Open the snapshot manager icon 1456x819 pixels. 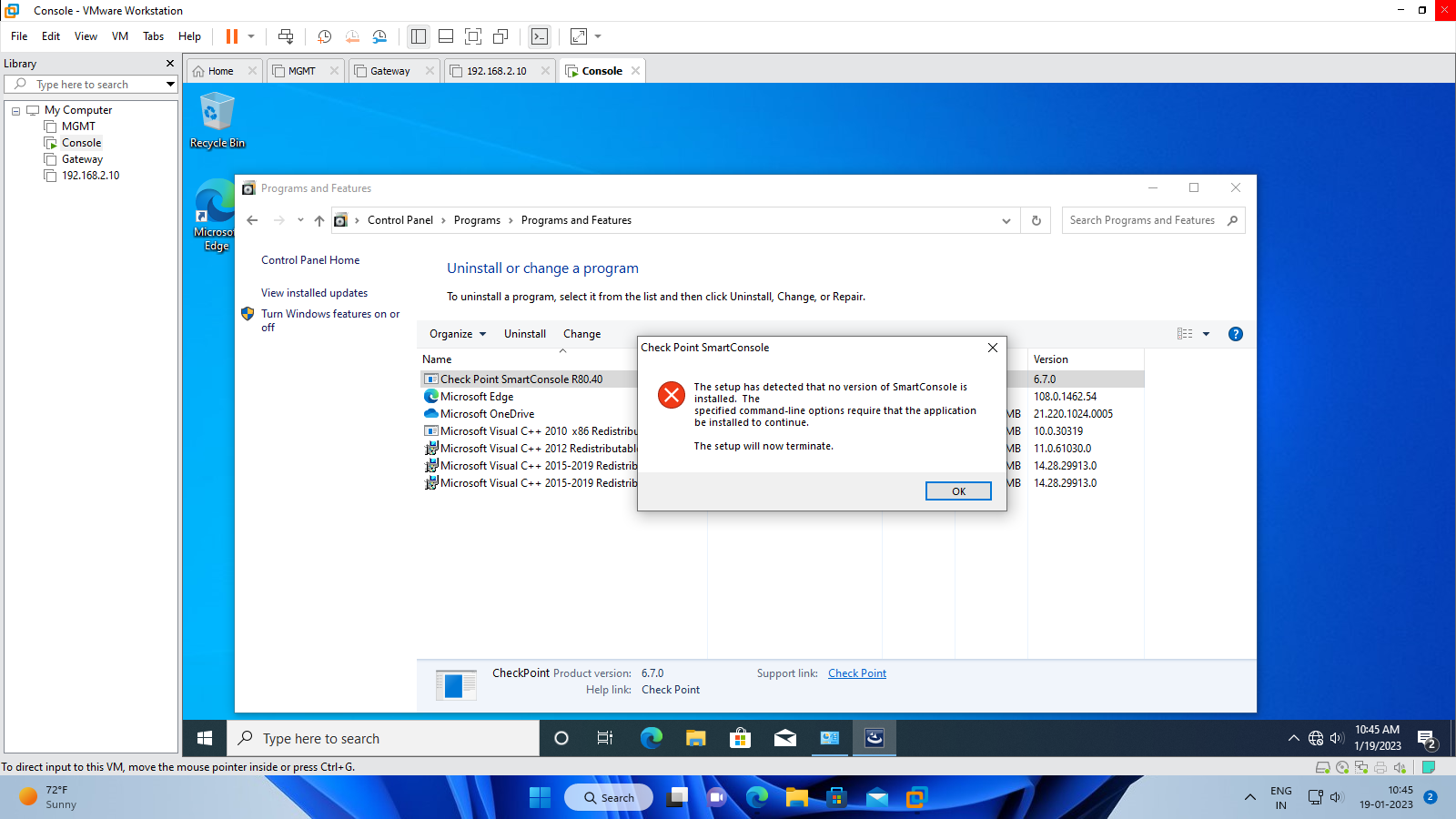point(379,36)
